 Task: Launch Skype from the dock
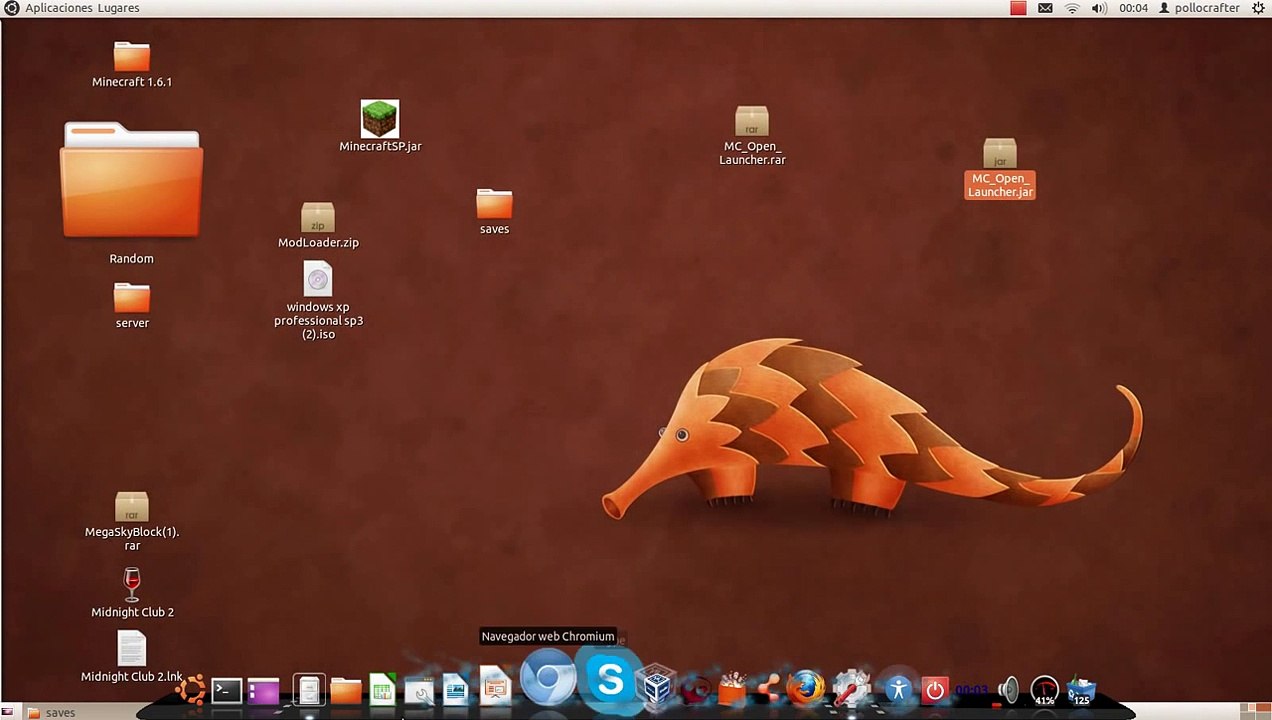[609, 680]
